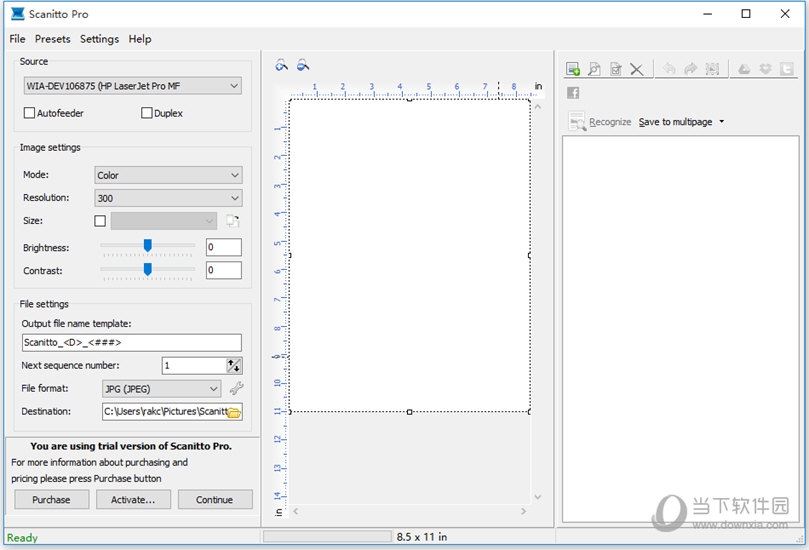Enable the Autofeeder checkbox
Screen dimensions: 809x550
tap(29, 113)
